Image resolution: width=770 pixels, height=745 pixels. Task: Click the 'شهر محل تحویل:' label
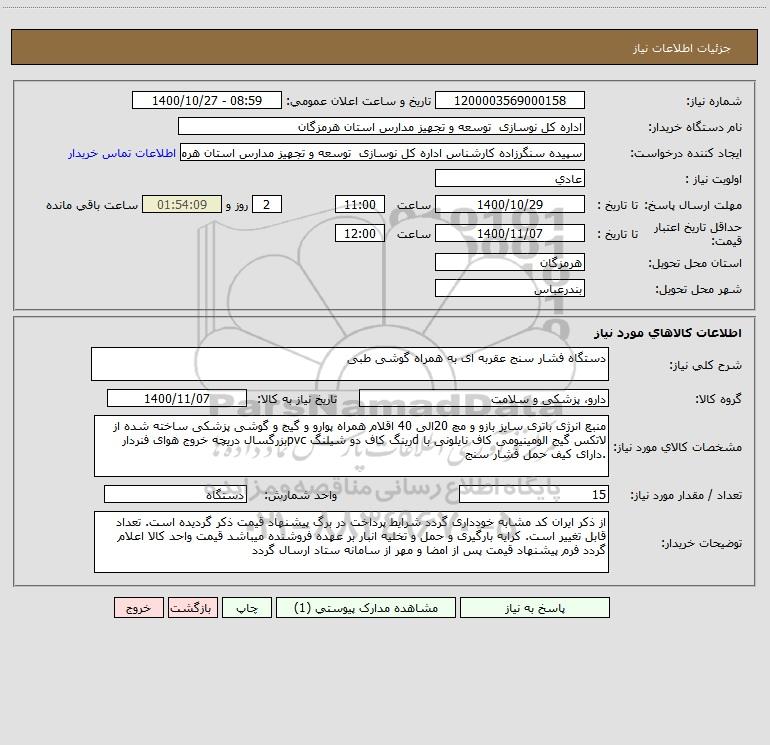point(698,289)
